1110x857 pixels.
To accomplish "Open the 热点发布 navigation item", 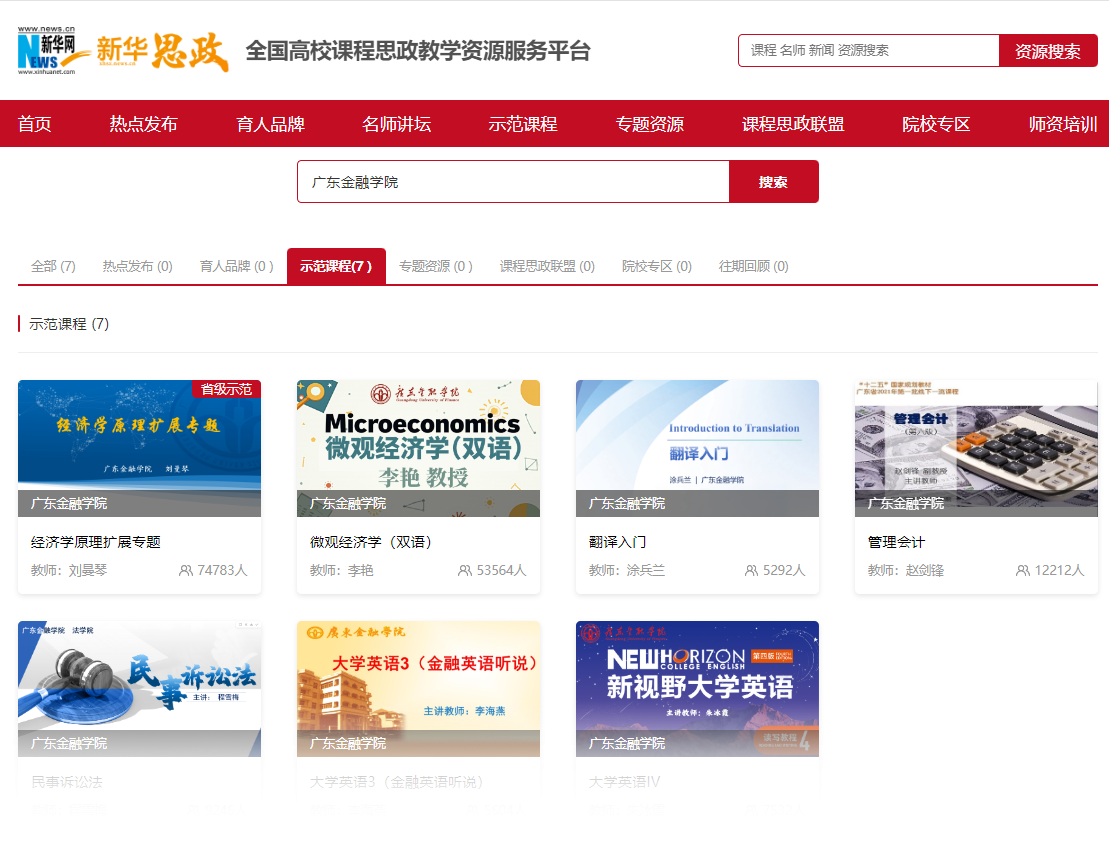I will [143, 124].
